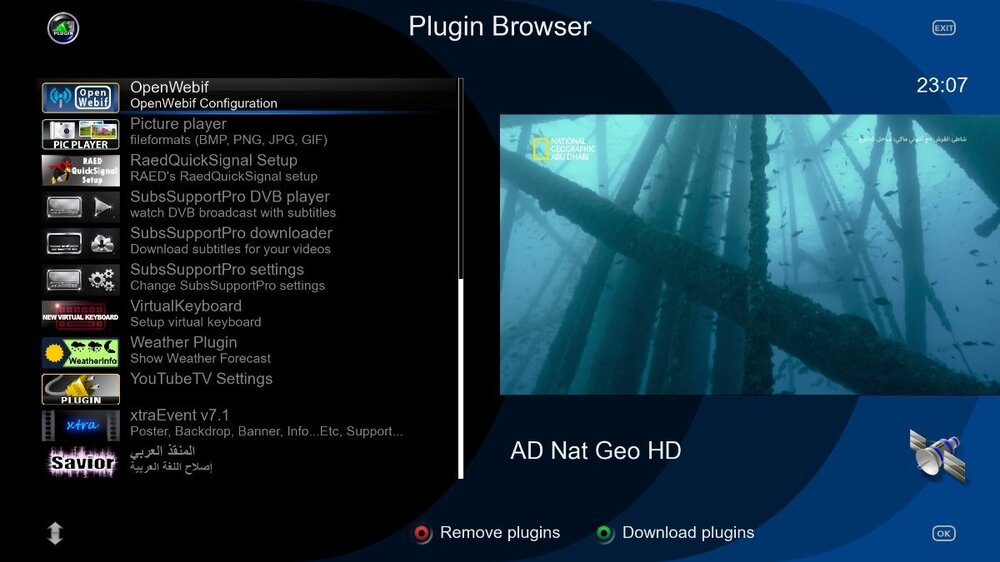Select OpenWebif Configuration description text

(203, 103)
